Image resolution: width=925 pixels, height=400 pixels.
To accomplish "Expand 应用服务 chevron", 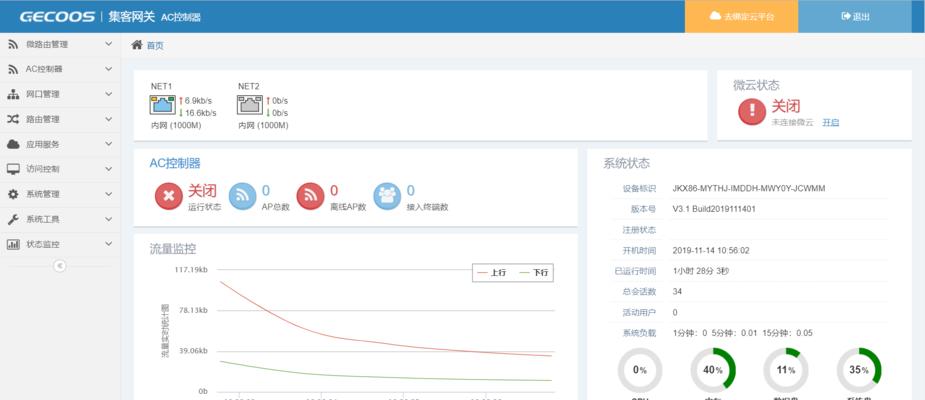I will click(x=109, y=145).
